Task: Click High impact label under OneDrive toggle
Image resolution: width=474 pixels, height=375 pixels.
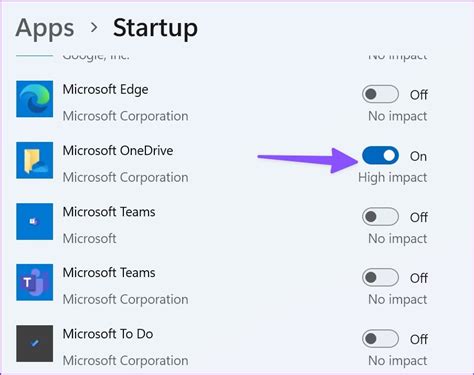Action: 393,178
